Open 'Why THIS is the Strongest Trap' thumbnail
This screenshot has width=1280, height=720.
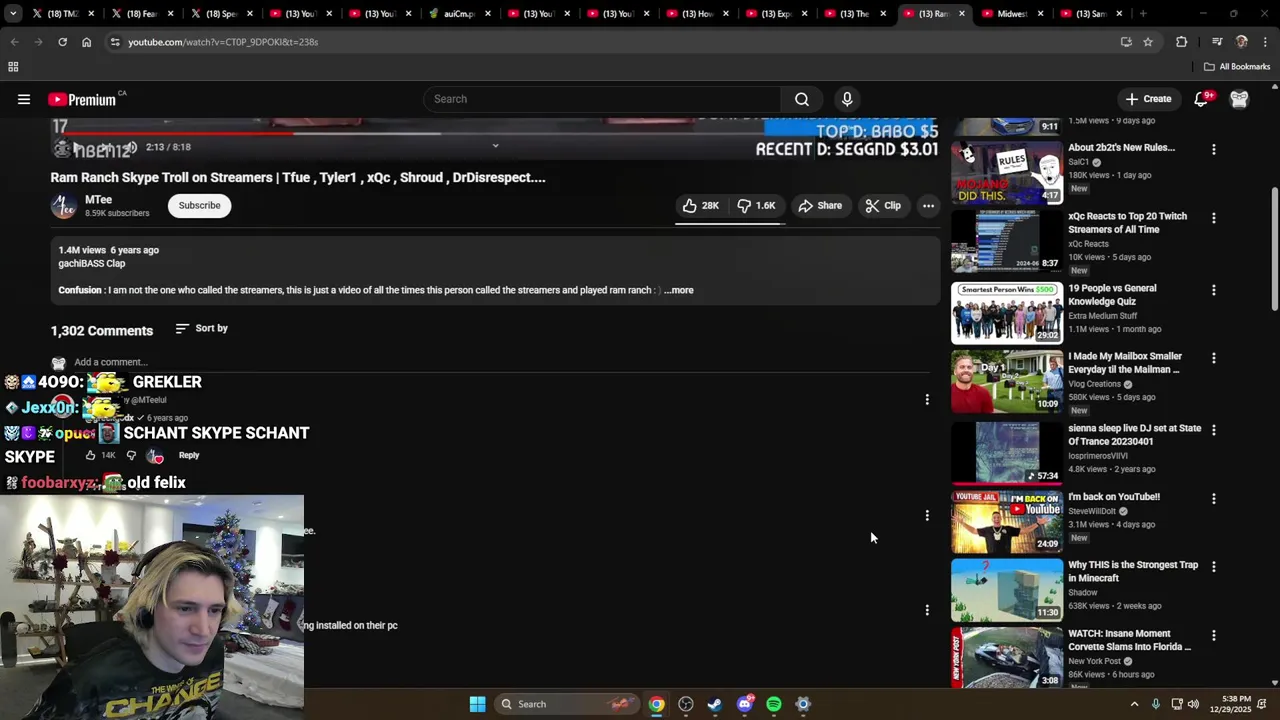pyautogui.click(x=1007, y=589)
